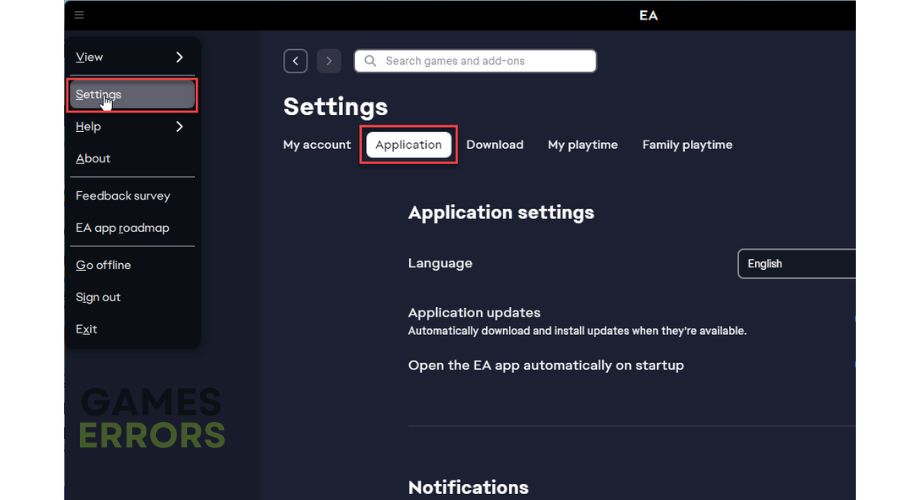Open the hamburger menu icon
This screenshot has width=900, height=500.
[79, 15]
